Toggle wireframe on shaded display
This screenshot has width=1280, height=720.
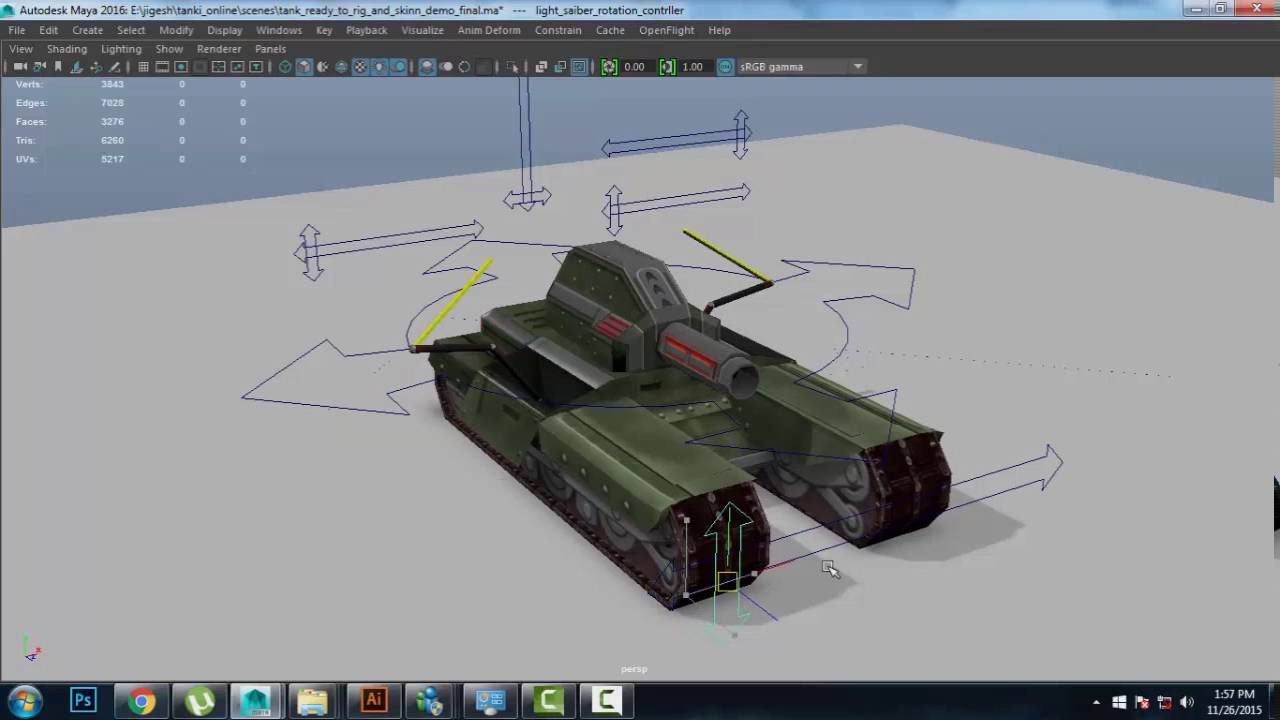(342, 67)
